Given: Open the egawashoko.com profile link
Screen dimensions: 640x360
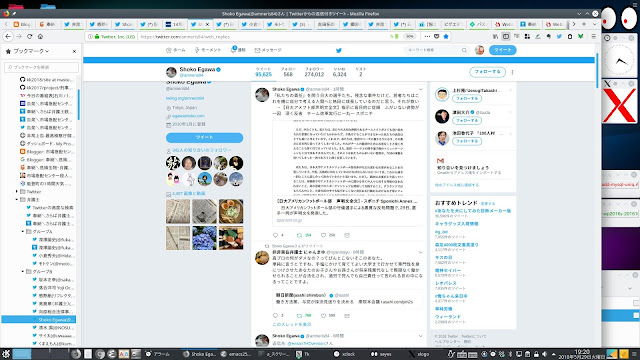Looking at the screenshot, I should click(188, 116).
